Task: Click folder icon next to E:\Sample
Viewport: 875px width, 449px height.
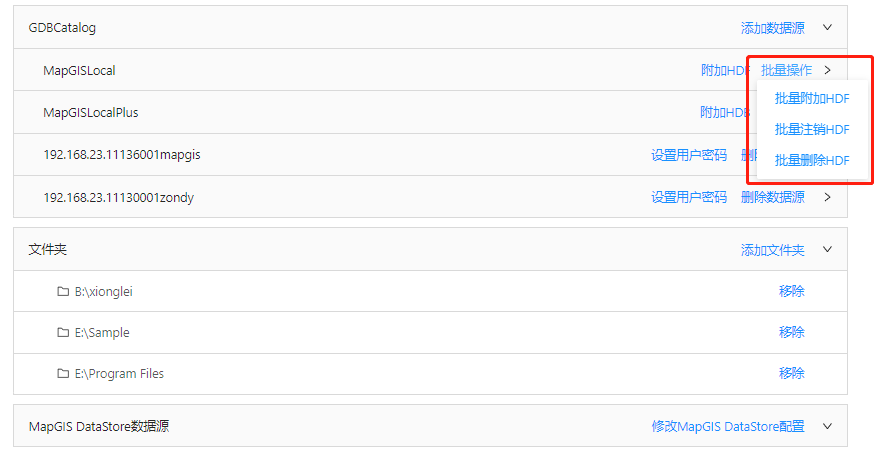Action: click(x=63, y=333)
